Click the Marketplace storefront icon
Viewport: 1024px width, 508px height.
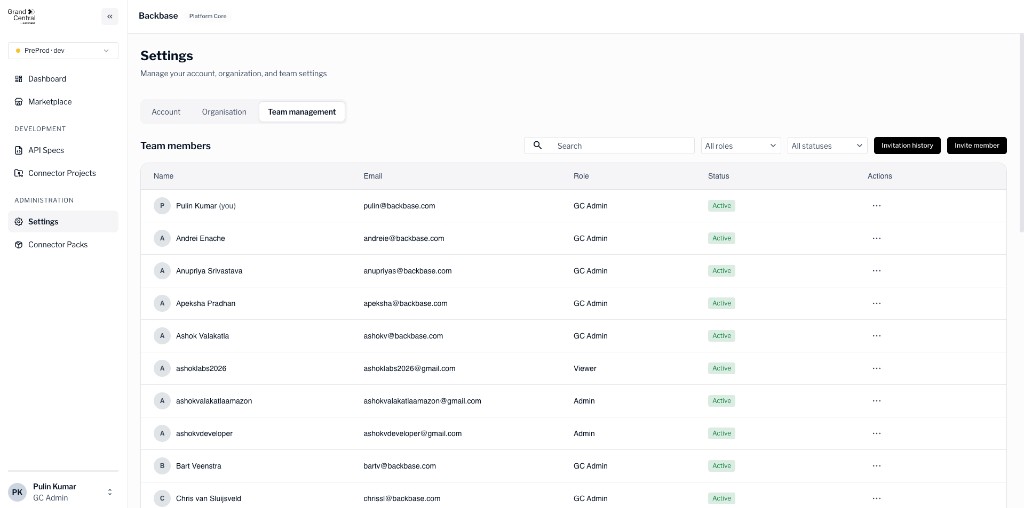[x=18, y=102]
